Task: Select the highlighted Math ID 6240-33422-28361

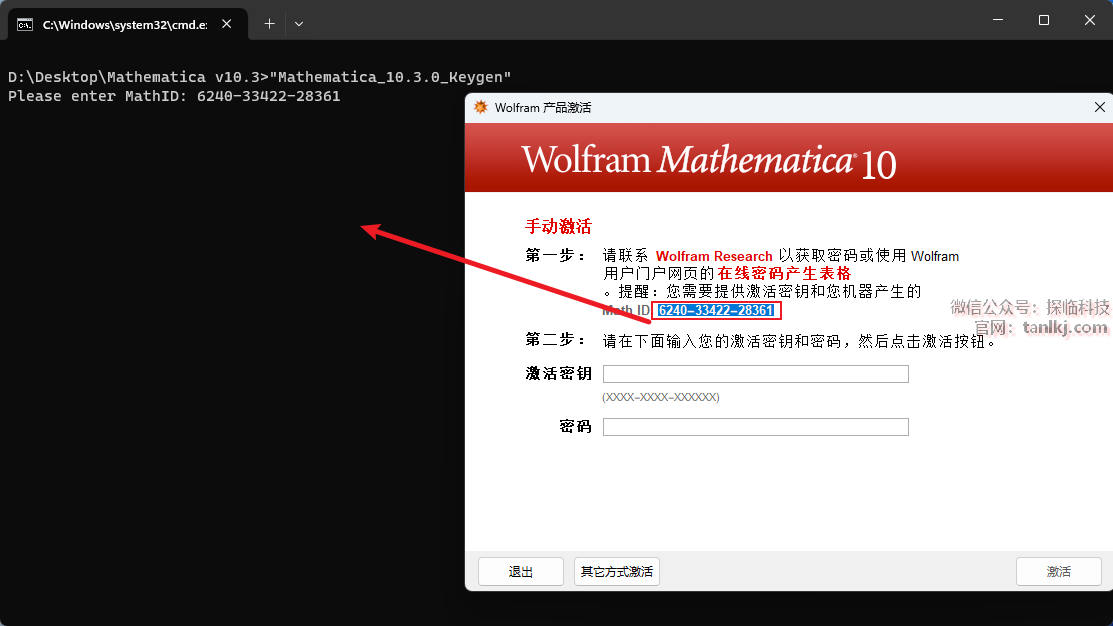Action: [716, 310]
